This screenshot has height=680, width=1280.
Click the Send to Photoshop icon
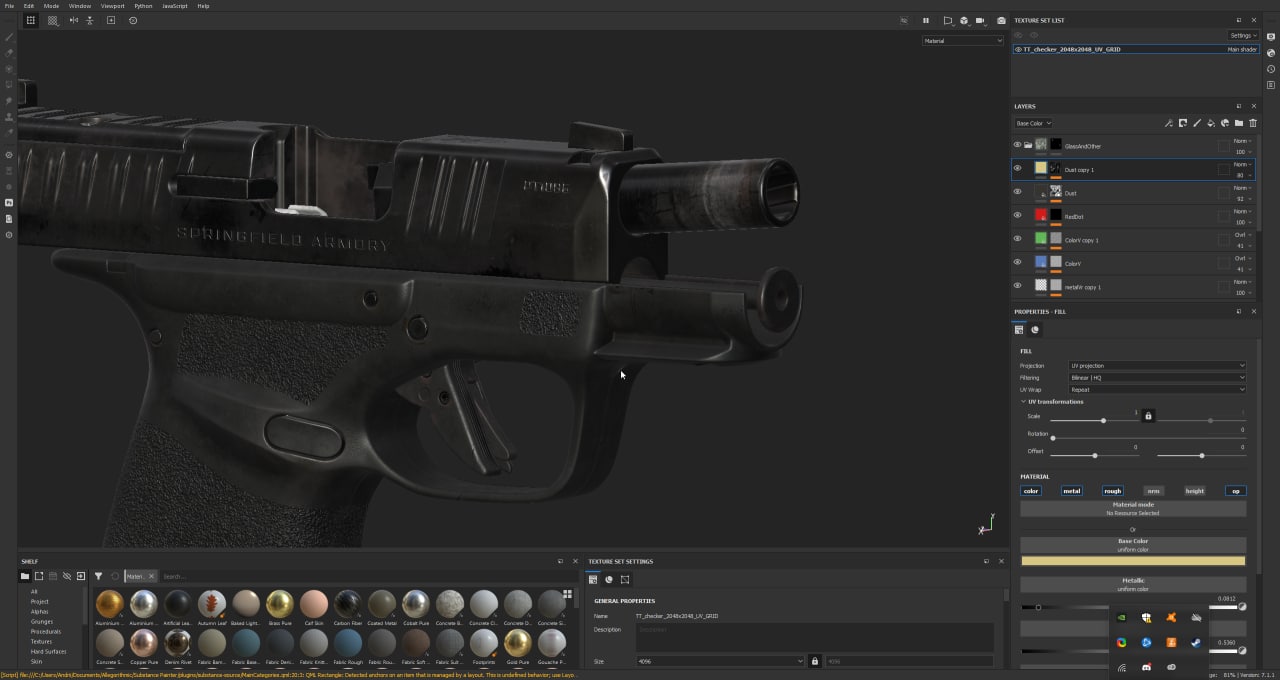coord(9,202)
